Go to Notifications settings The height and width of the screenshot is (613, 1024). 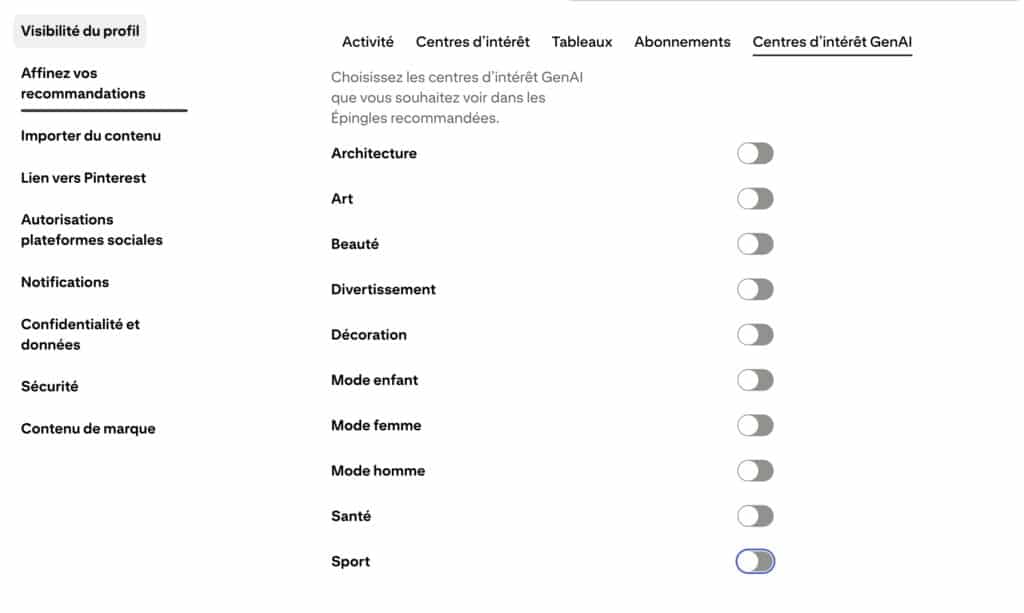[x=65, y=282]
